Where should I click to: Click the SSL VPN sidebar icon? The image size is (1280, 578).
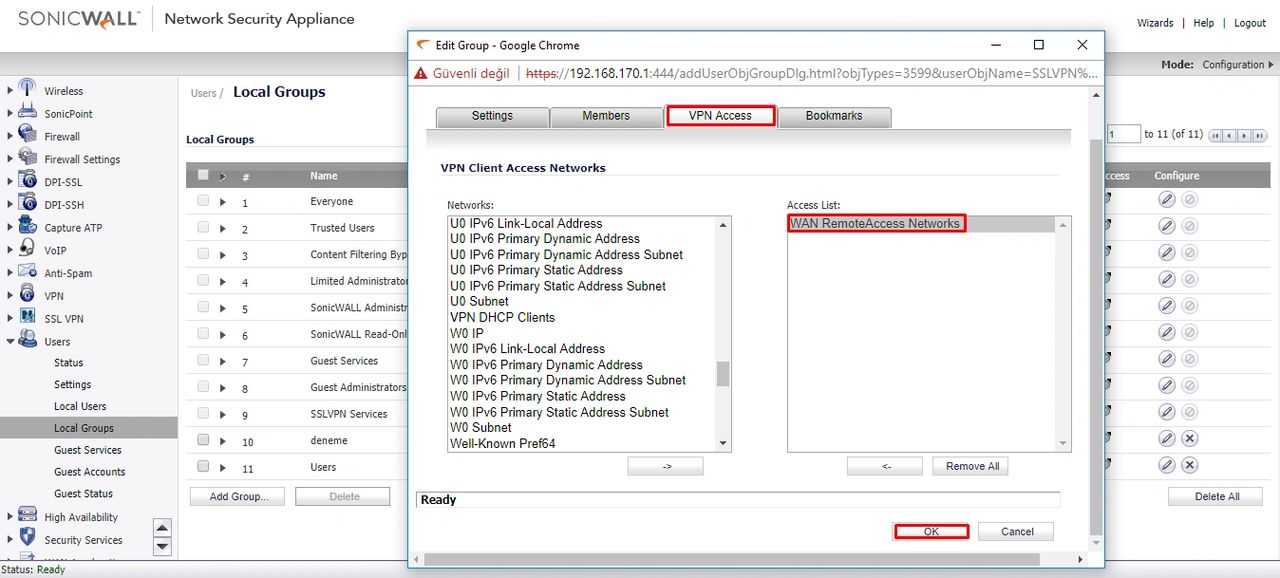tap(28, 318)
